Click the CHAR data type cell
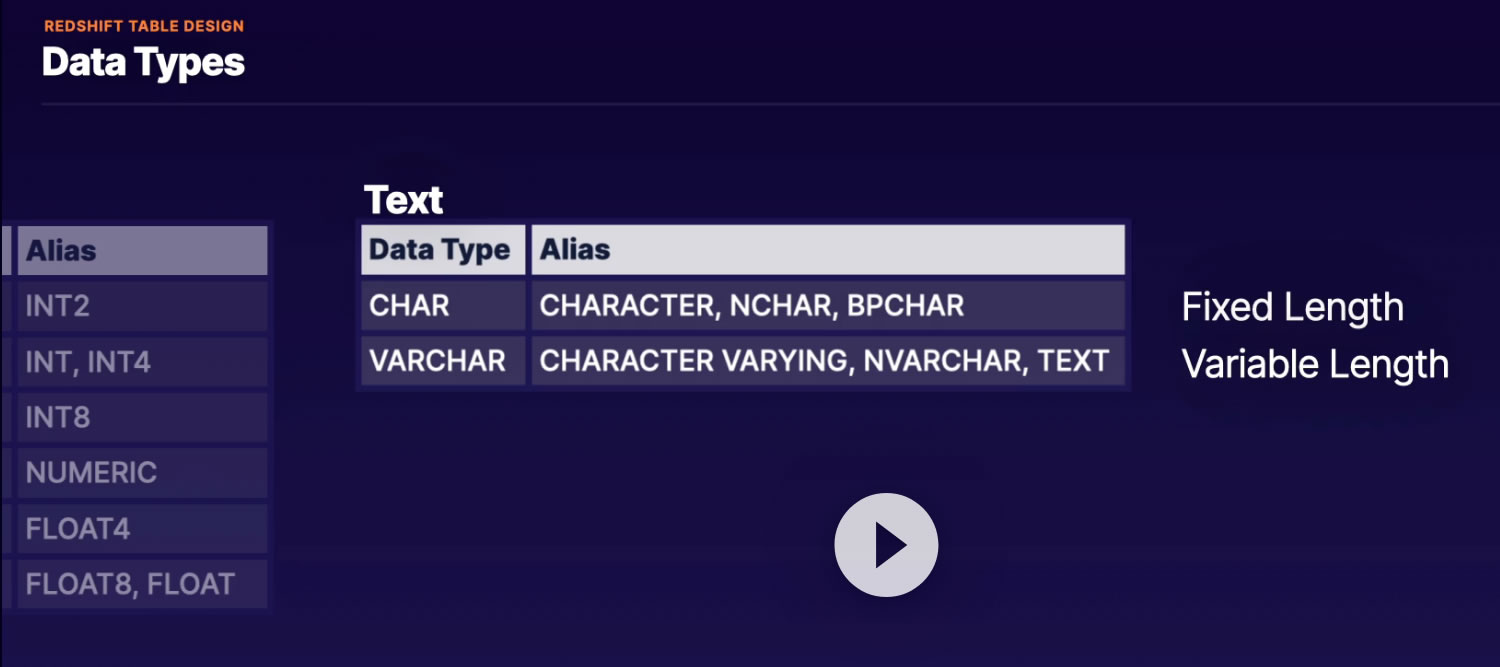This screenshot has width=1500, height=667. point(441,306)
